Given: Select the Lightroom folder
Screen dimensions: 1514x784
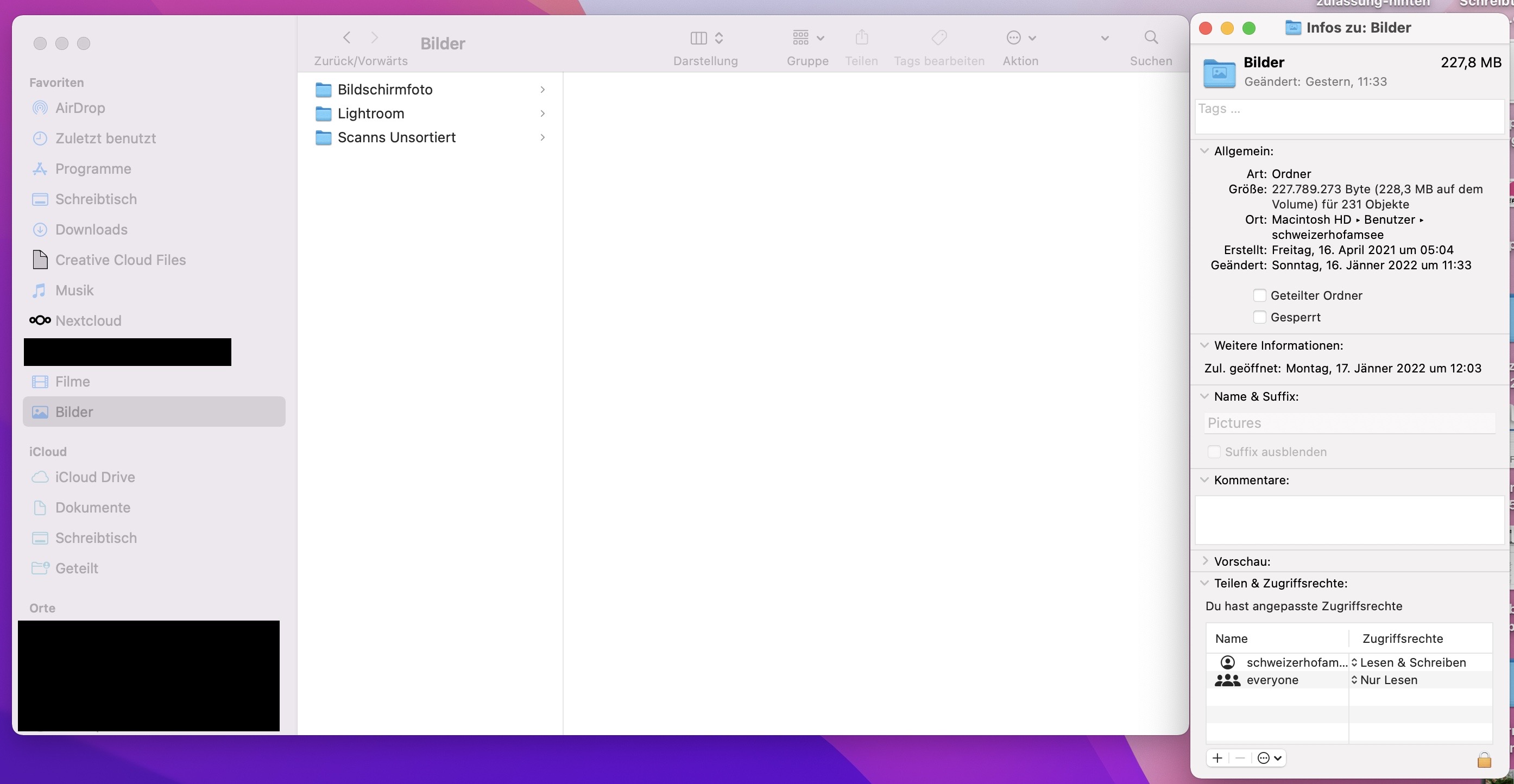Looking at the screenshot, I should point(371,113).
